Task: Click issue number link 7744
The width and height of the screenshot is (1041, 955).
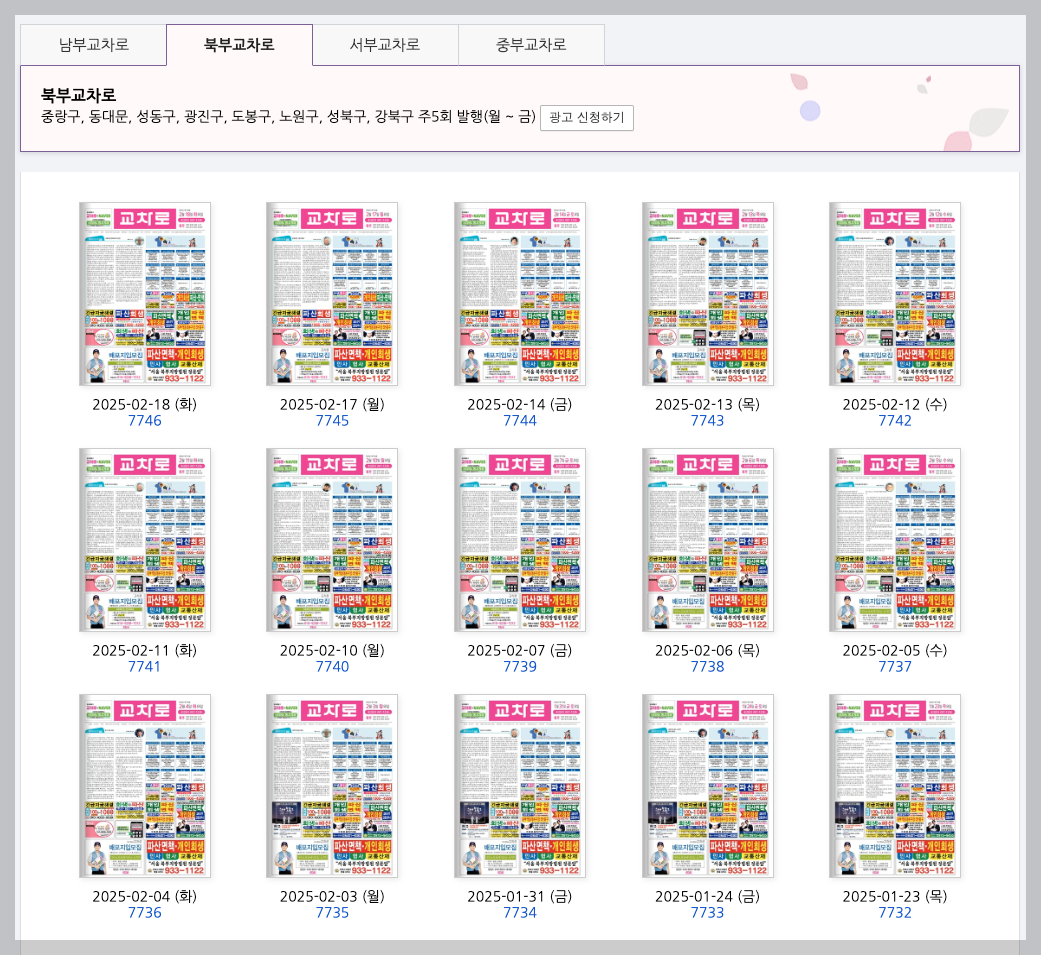Action: [x=520, y=420]
